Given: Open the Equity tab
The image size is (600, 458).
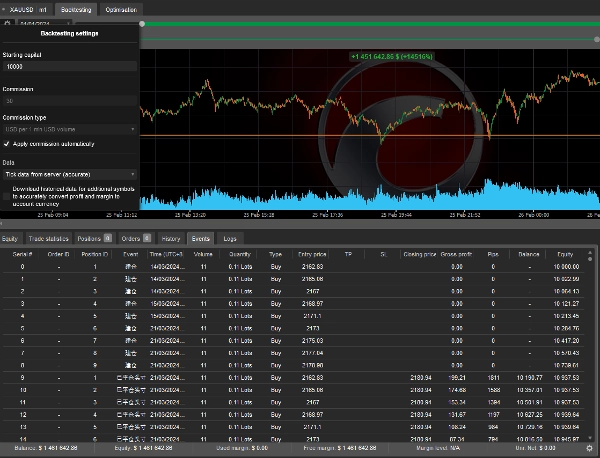Looking at the screenshot, I should click(x=10, y=239).
